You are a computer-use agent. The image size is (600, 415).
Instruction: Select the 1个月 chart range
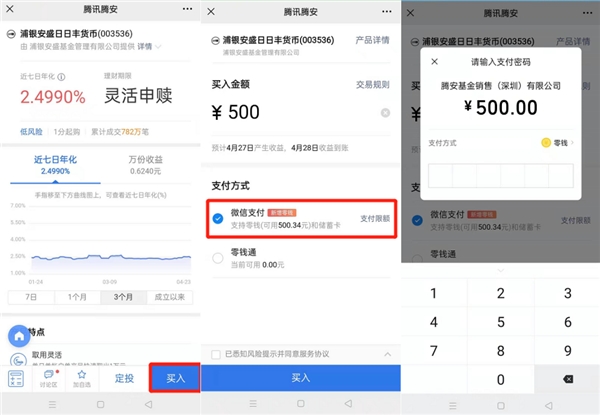[77, 297]
